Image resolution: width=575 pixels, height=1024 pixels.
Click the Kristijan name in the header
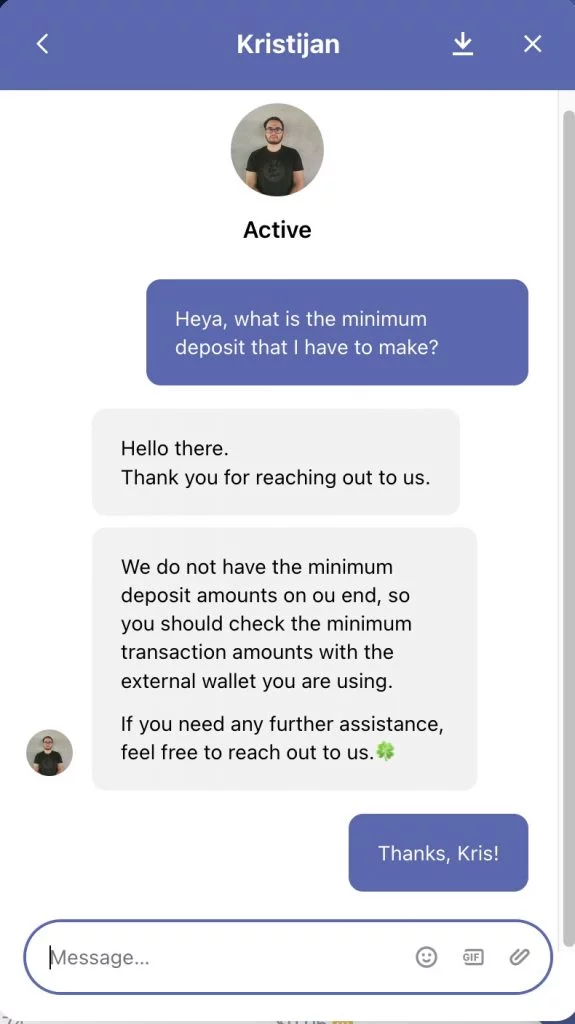[288, 44]
